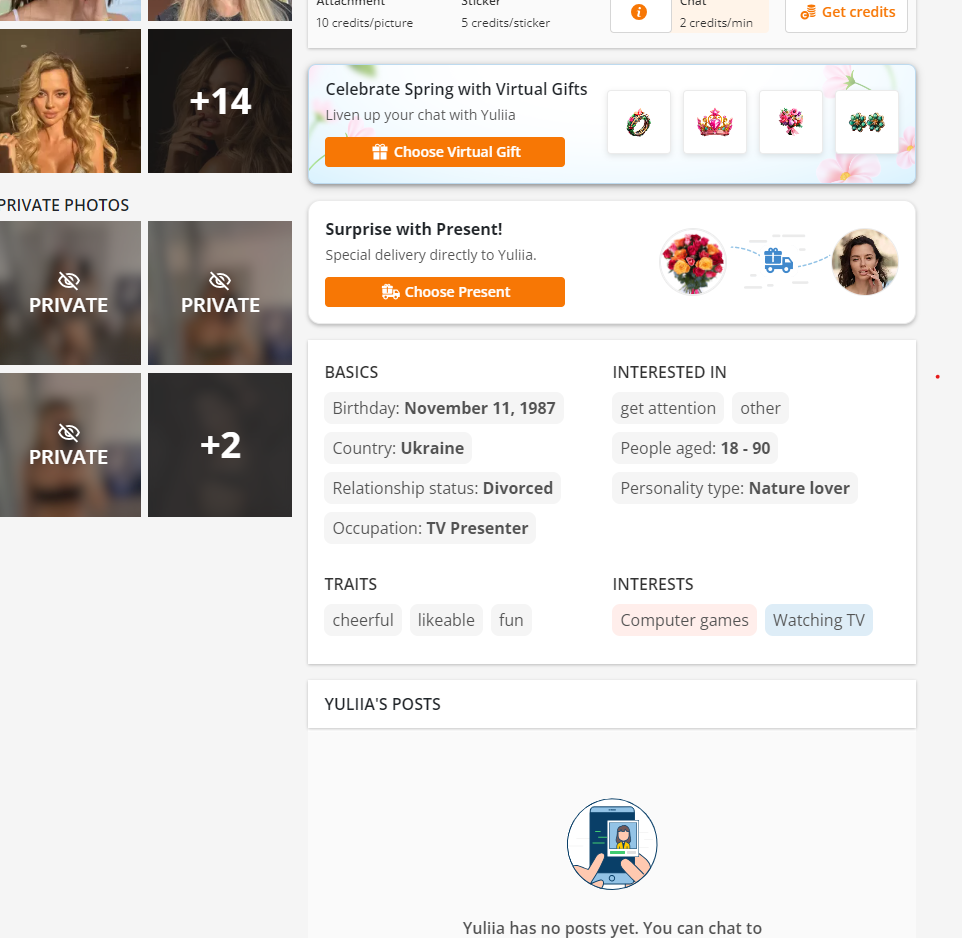Click the Occupation: TV Presenter tag
This screenshot has width=962, height=938.
point(430,528)
